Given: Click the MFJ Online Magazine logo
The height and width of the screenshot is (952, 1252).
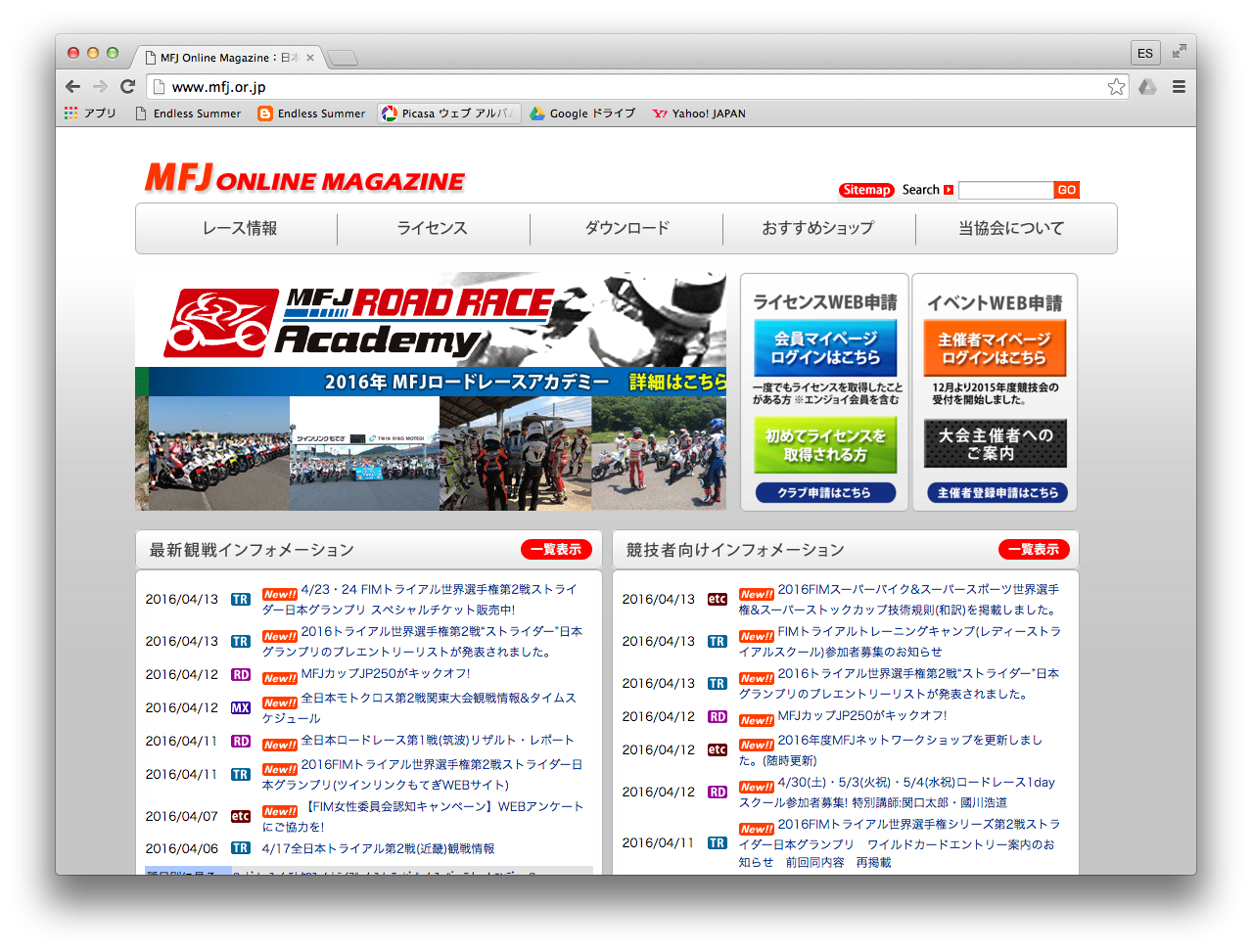Looking at the screenshot, I should point(304,178).
